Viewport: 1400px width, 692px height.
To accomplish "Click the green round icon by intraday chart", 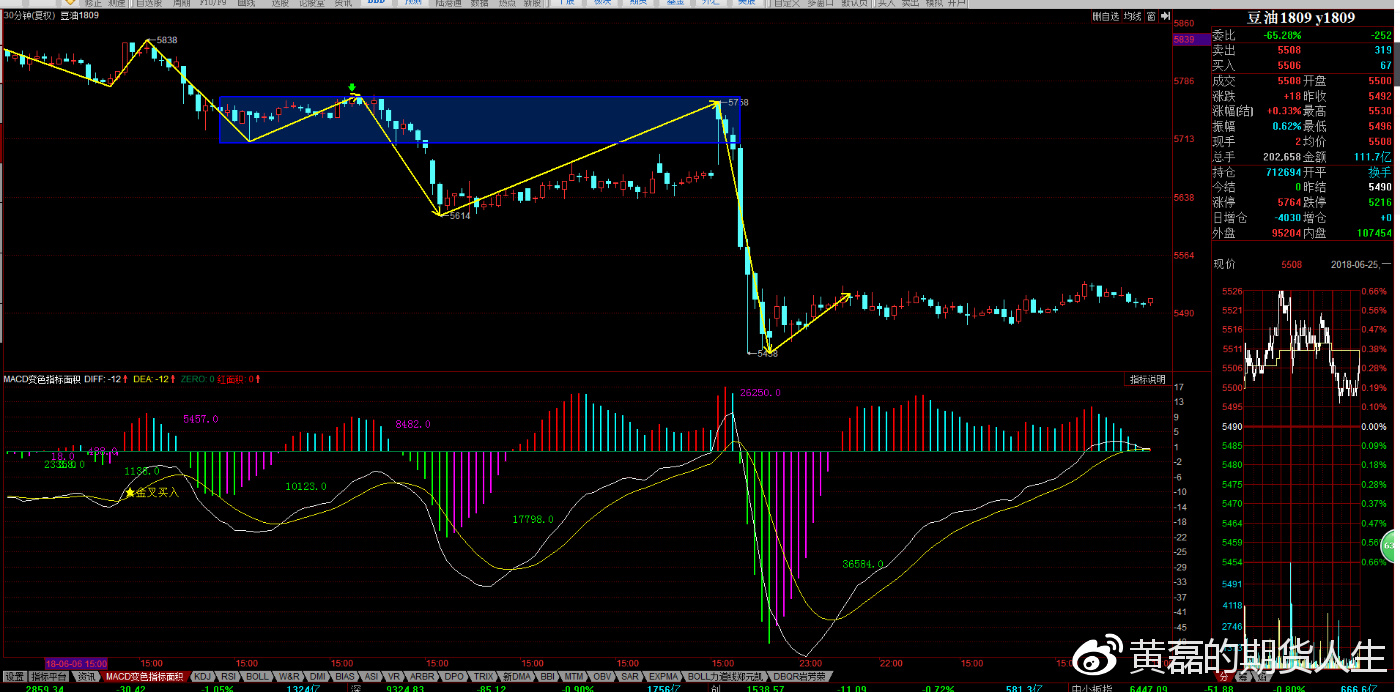I will point(1389,546).
